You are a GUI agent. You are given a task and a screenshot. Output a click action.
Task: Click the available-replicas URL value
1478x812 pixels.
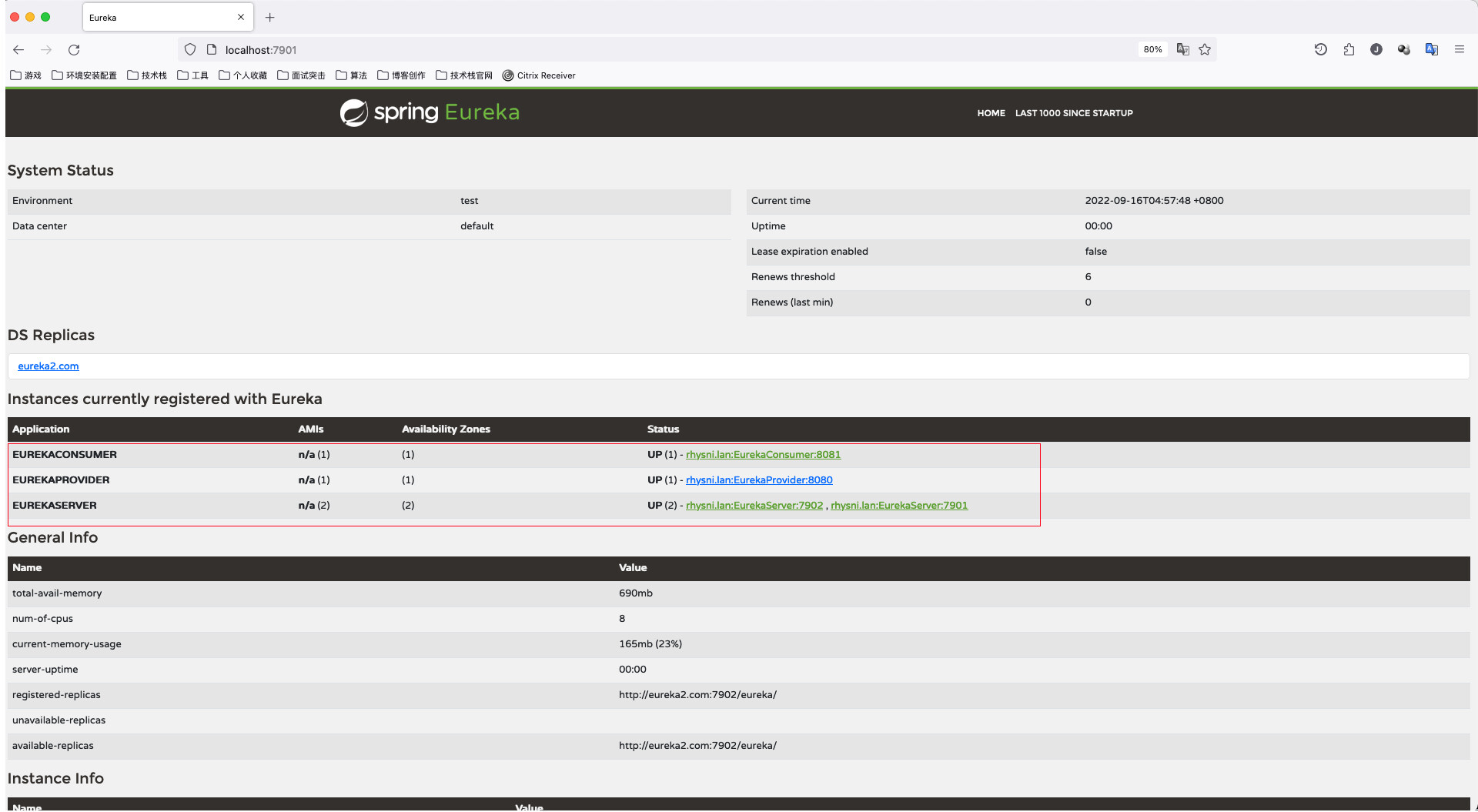697,746
